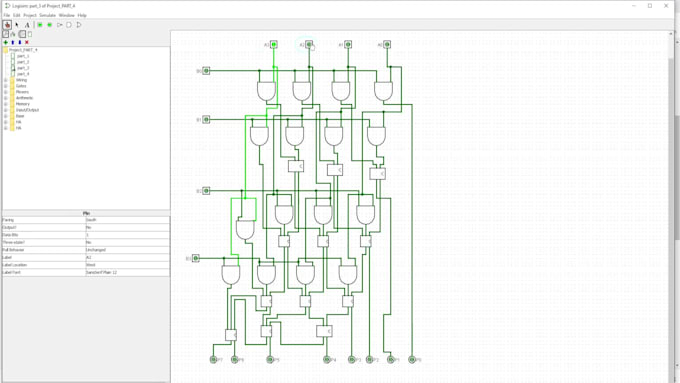
Task: Toggle input pin B3
Action: pyautogui.click(x=196, y=259)
